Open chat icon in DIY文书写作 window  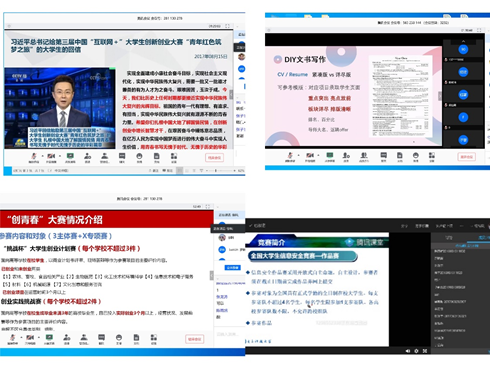[384, 156]
